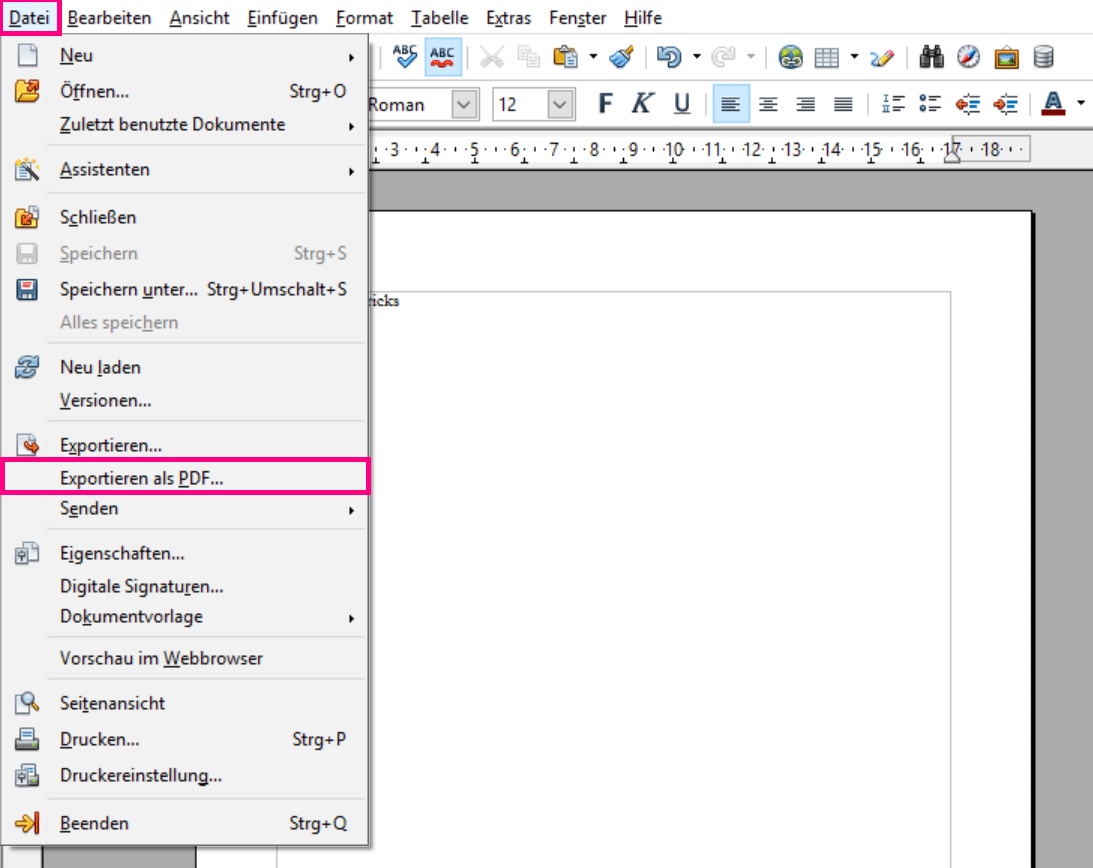Click the Data Sources database icon

tap(1044, 56)
